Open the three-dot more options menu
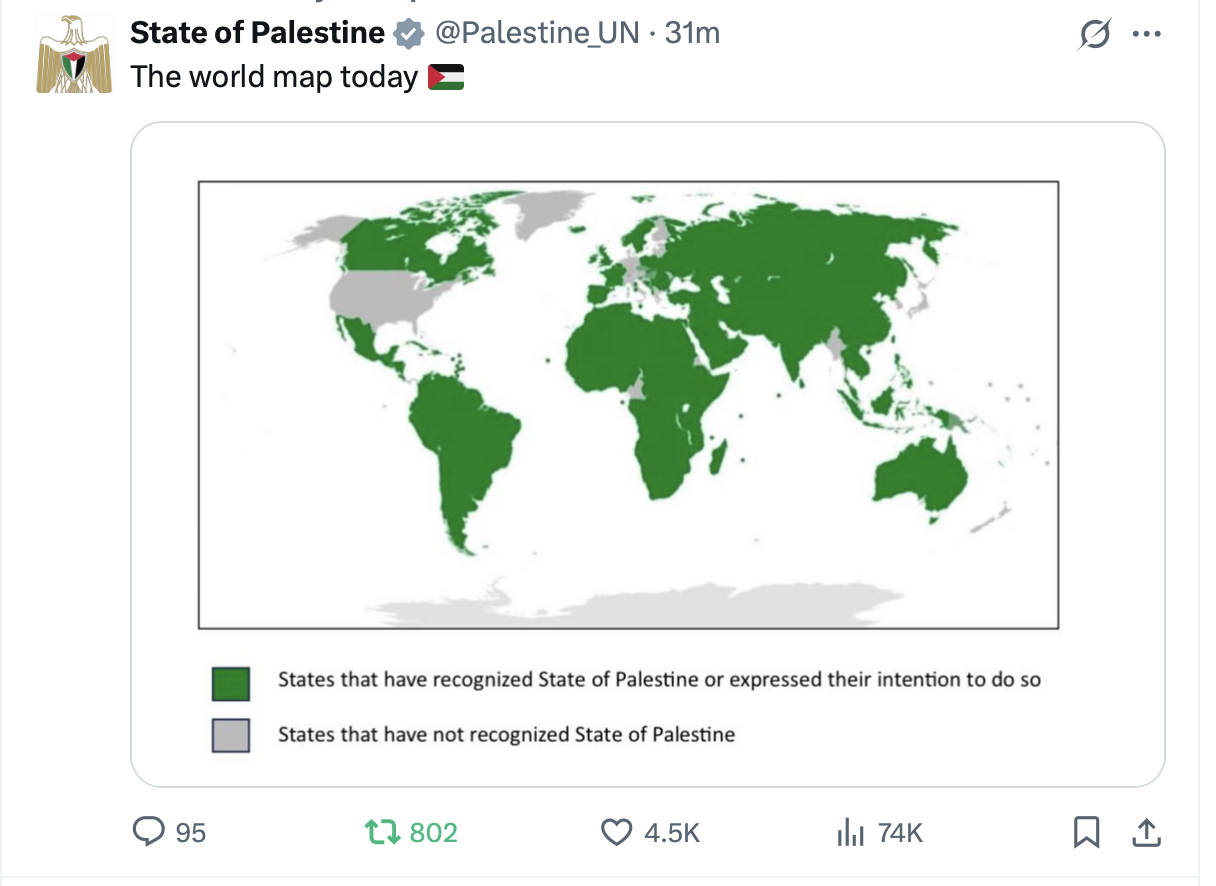1216x886 pixels. (1146, 34)
